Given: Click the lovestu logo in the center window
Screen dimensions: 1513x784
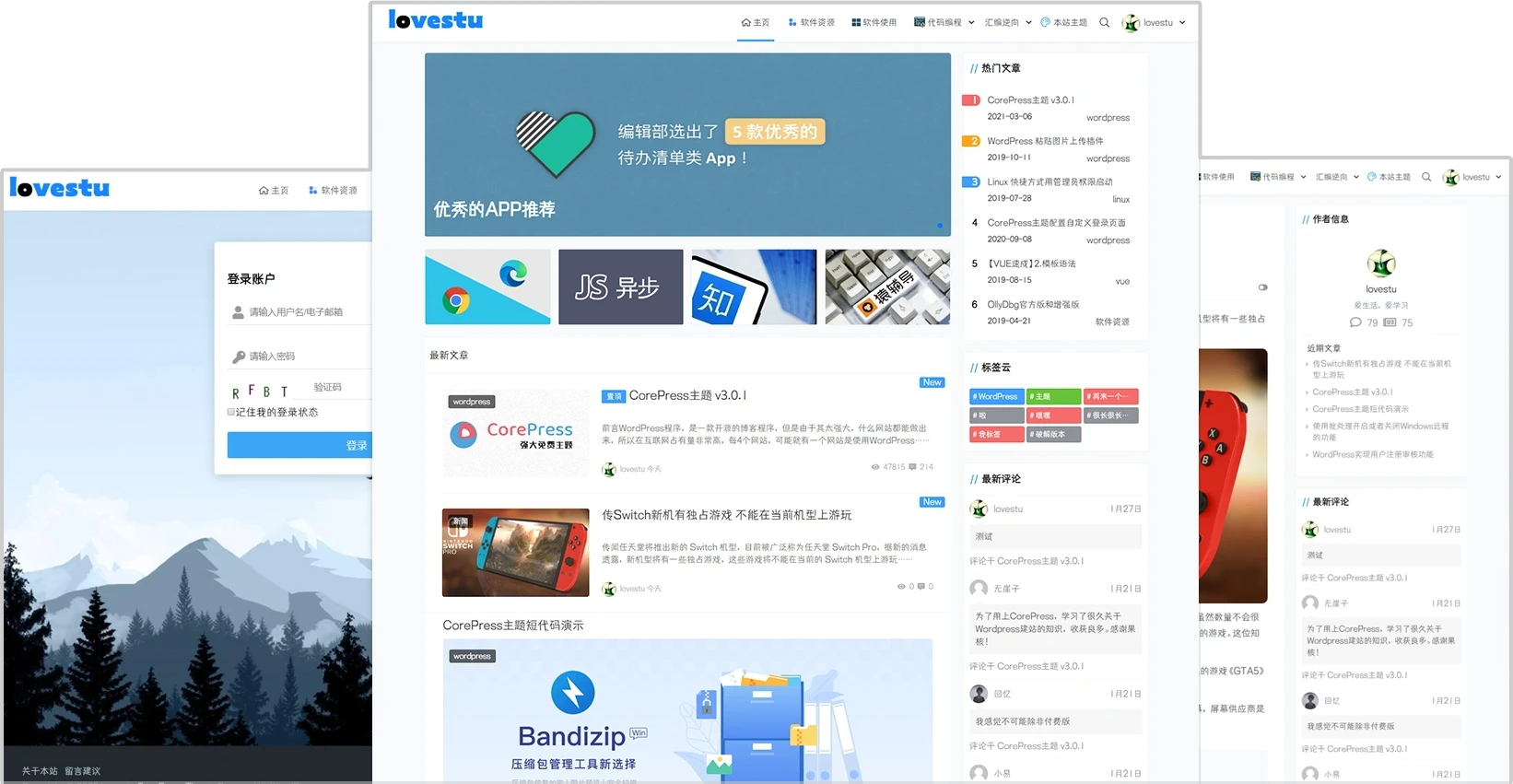Looking at the screenshot, I should [436, 20].
